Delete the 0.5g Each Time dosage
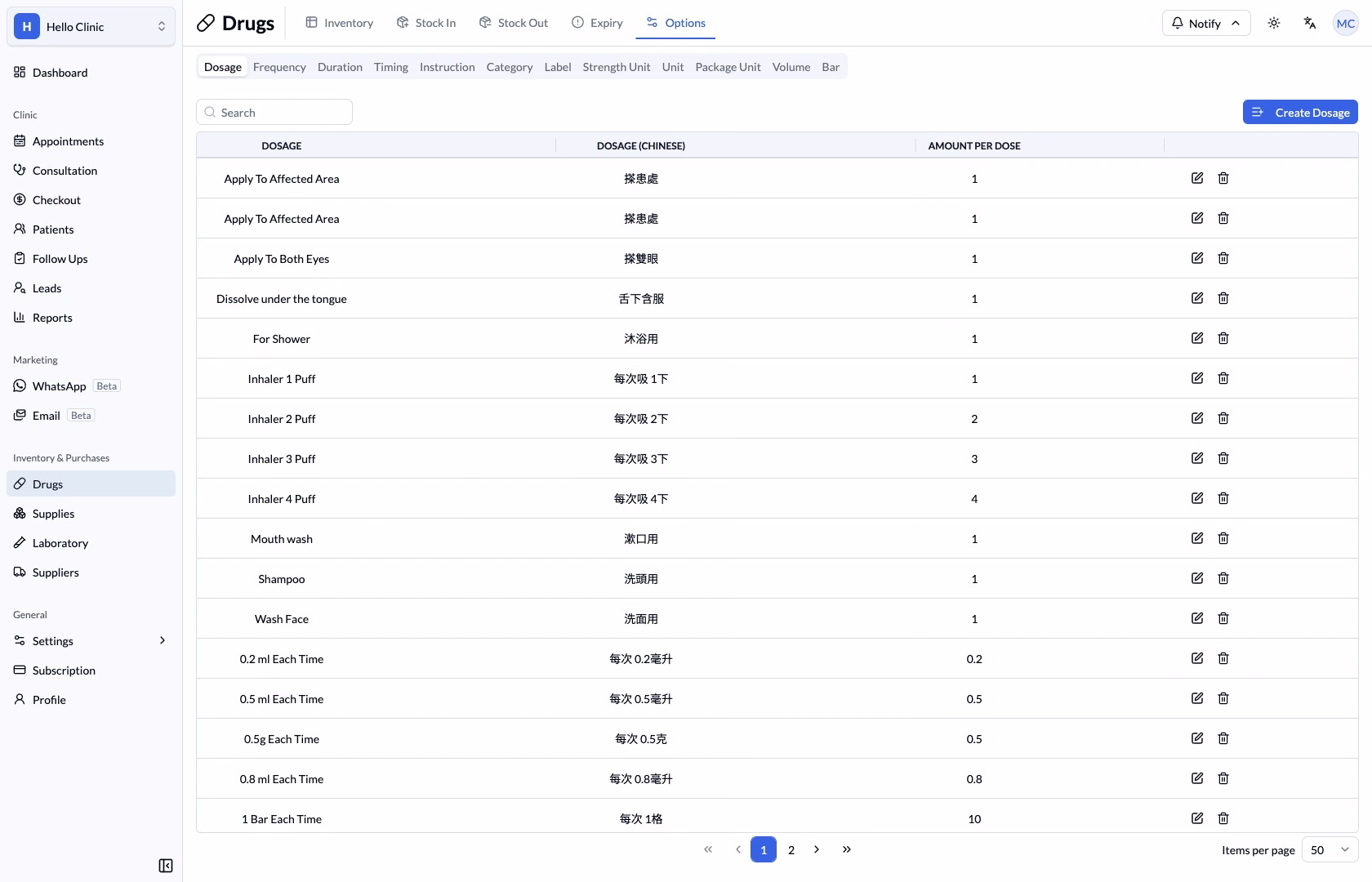 (1223, 738)
